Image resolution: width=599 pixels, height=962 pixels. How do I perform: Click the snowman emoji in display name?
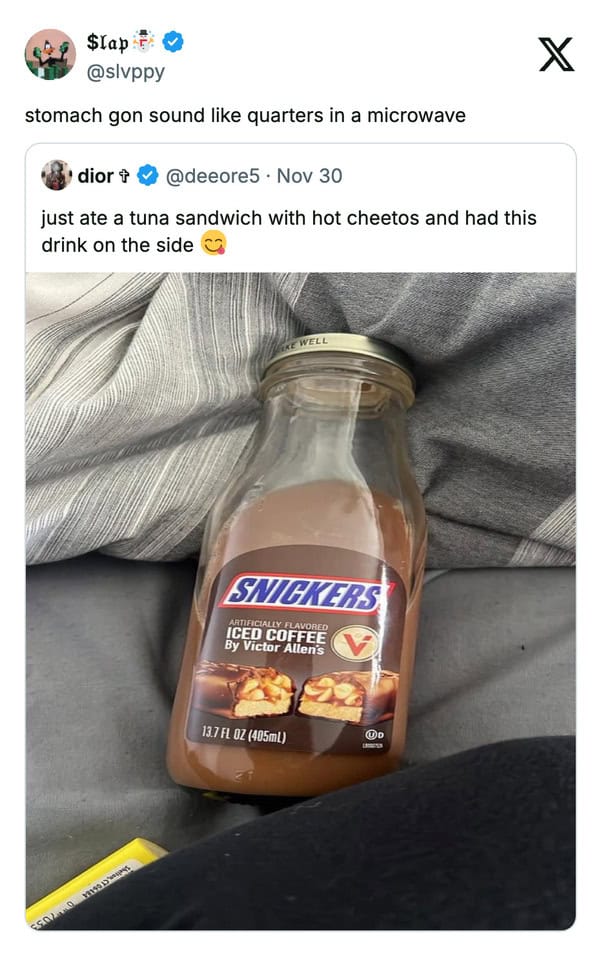pyautogui.click(x=144, y=40)
